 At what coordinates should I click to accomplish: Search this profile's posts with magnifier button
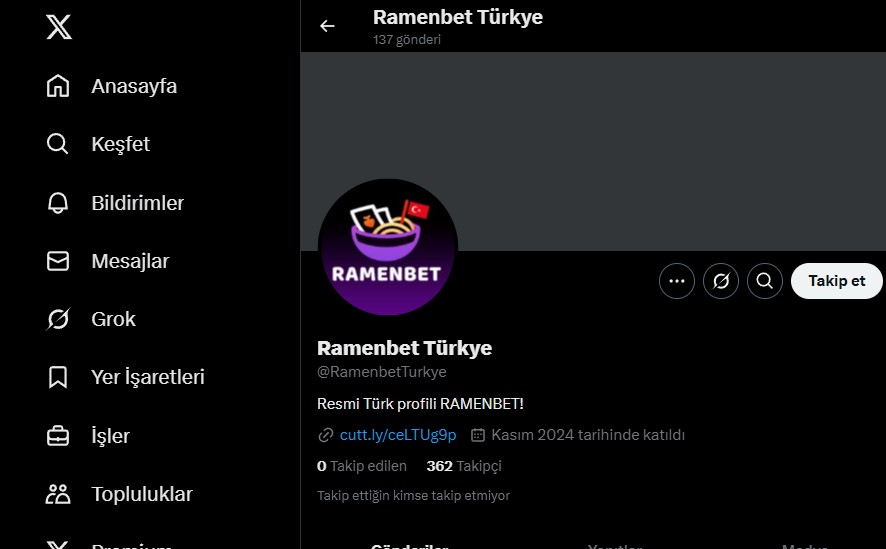765,281
